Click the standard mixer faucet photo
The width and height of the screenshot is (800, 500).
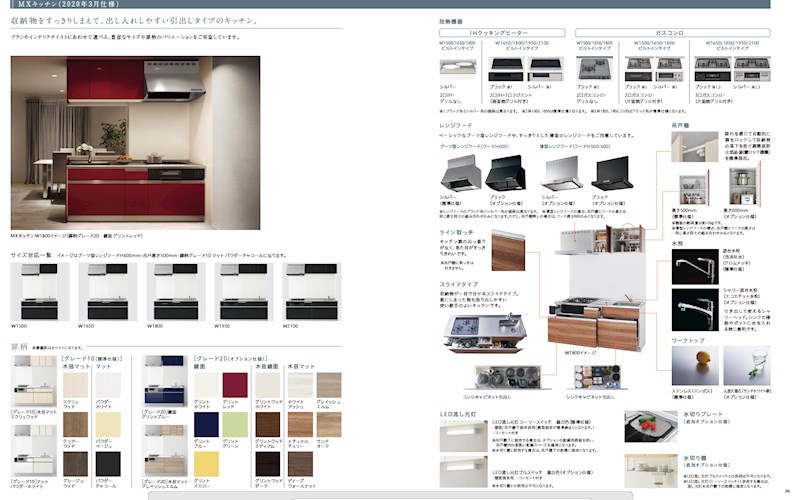coord(695,266)
